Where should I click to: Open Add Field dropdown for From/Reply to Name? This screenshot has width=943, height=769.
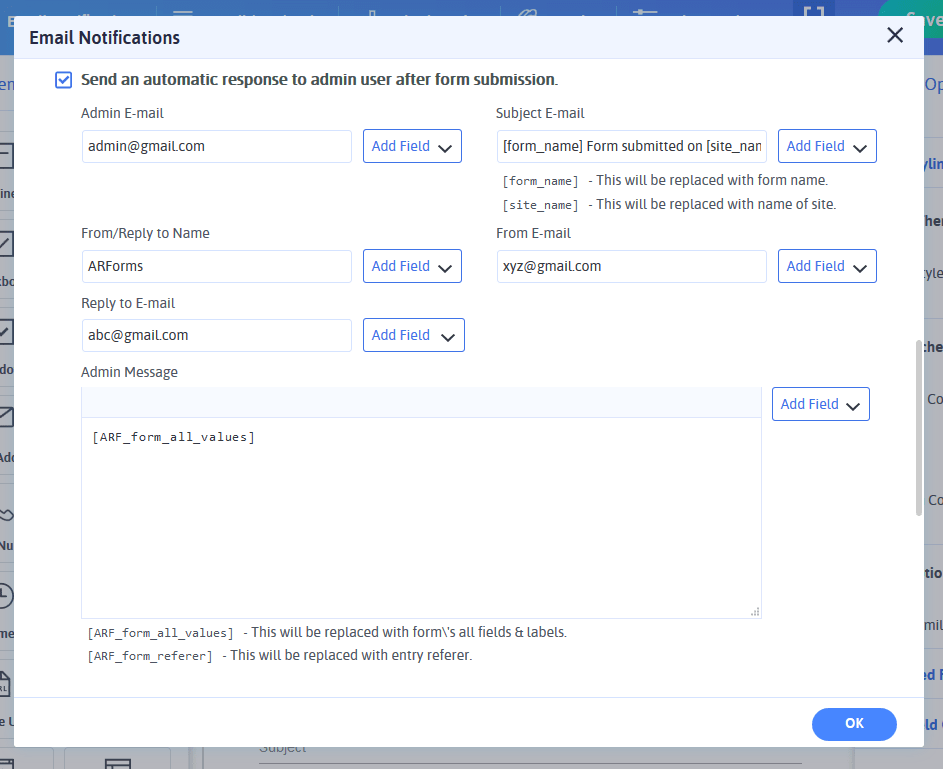412,266
